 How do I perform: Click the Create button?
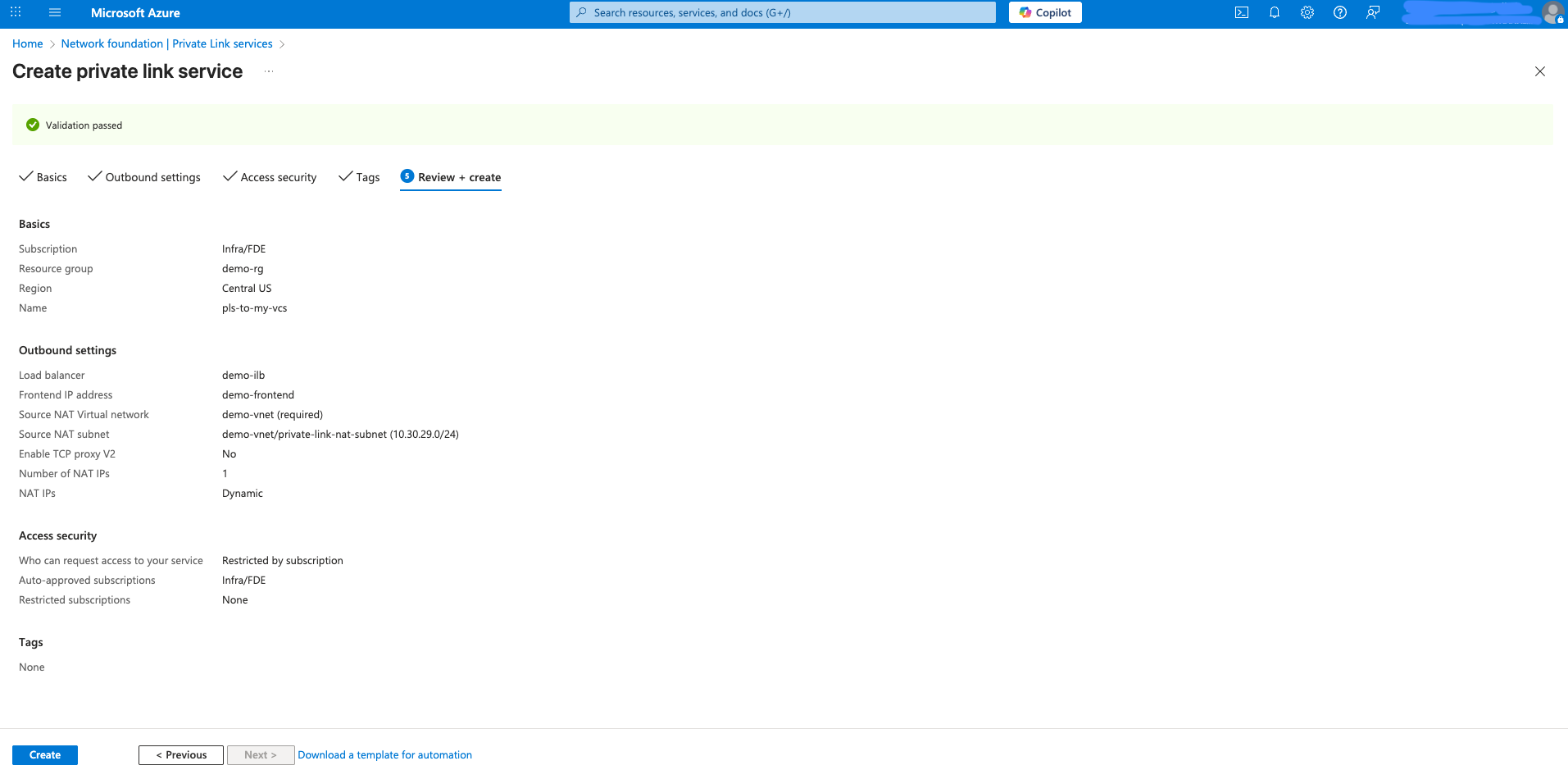pos(44,754)
